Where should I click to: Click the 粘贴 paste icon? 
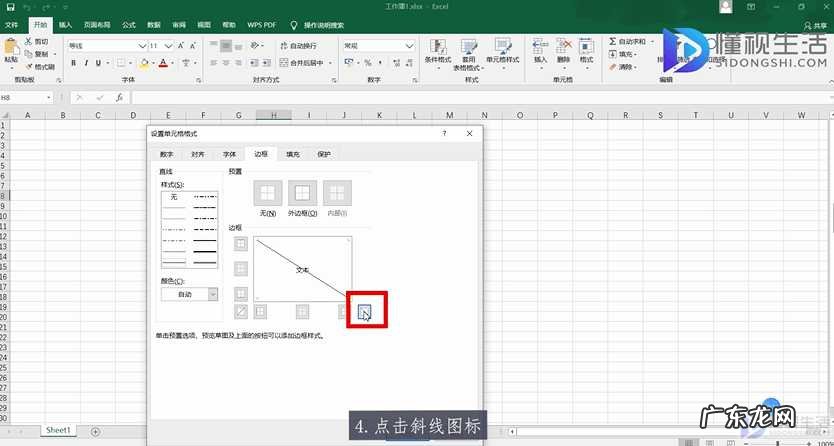11,48
